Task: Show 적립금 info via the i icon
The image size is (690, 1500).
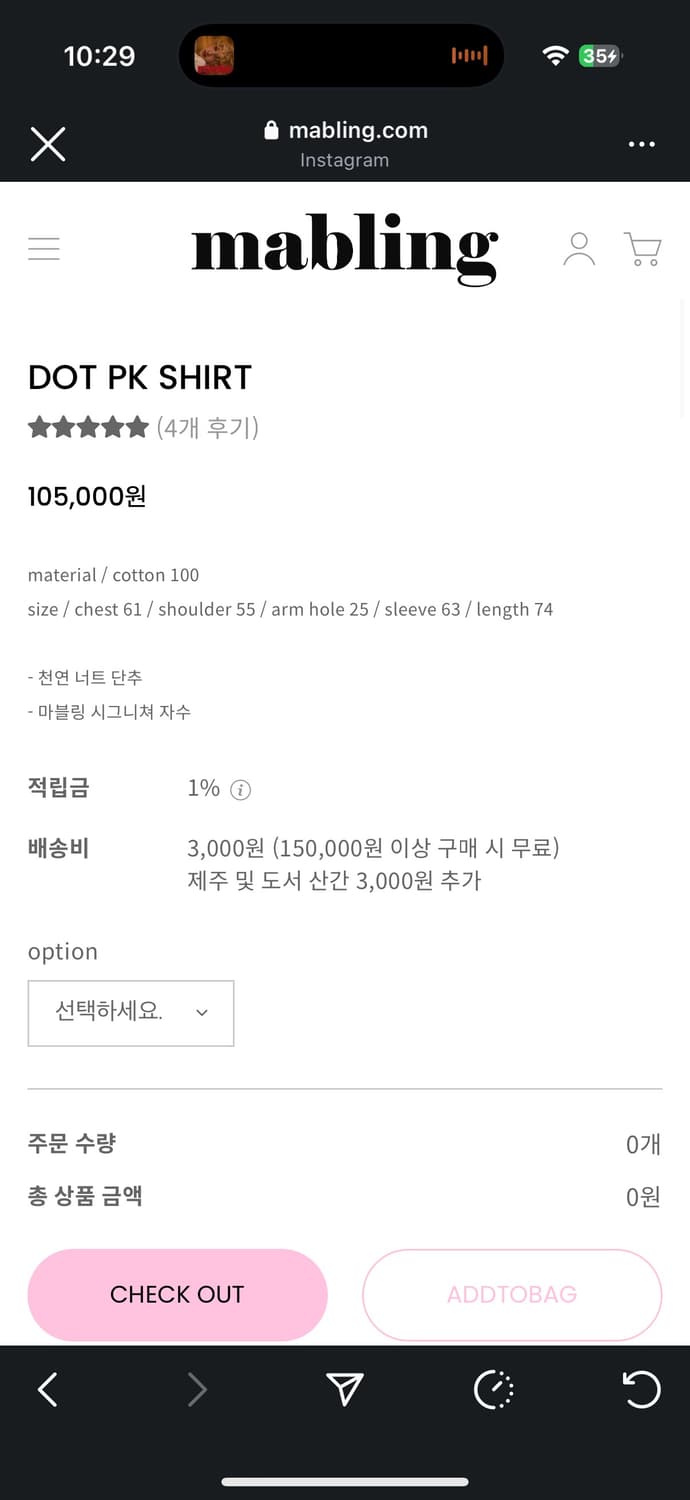Action: pos(240,790)
